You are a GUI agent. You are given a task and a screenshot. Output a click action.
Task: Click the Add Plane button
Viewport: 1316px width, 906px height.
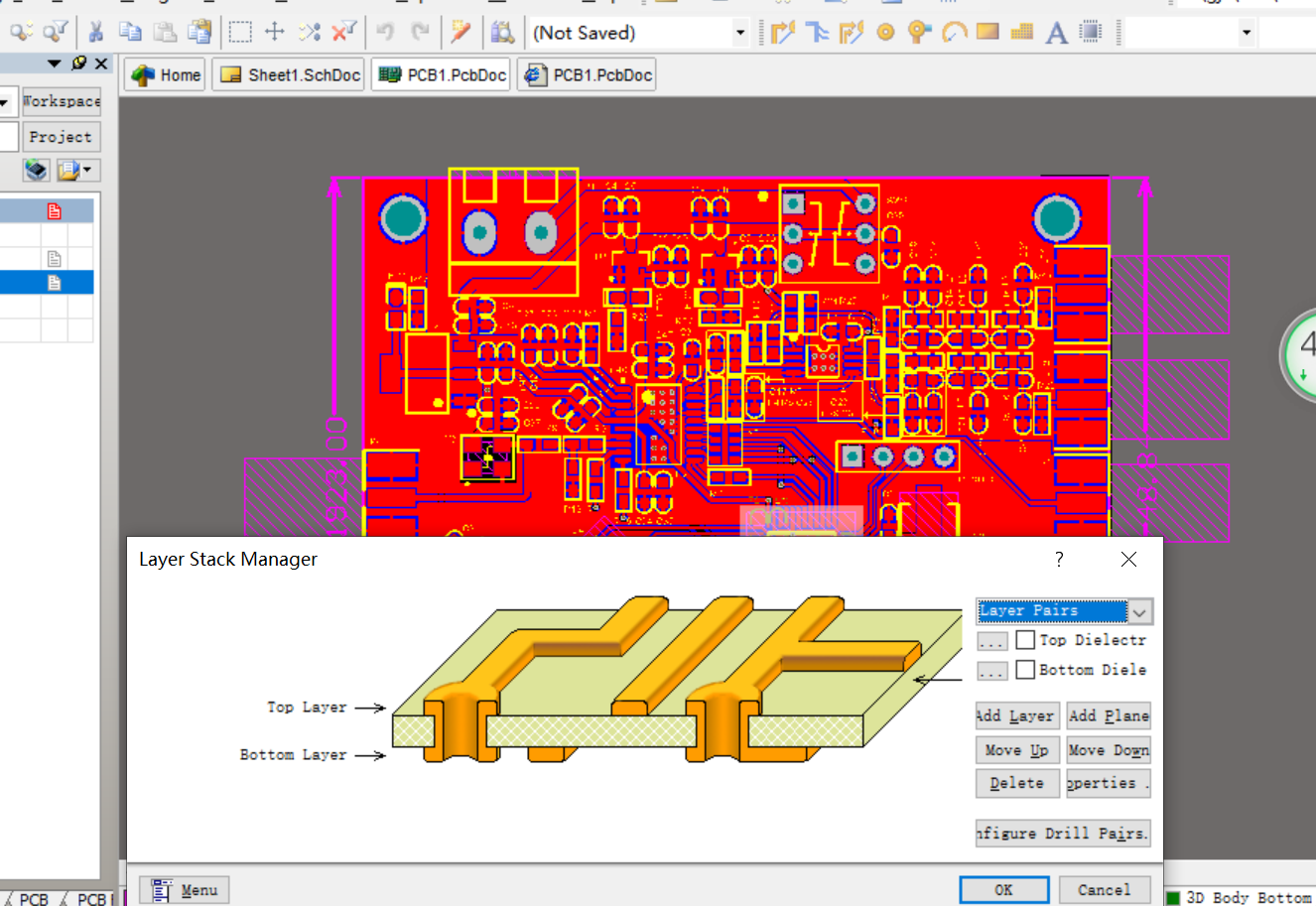1109,715
